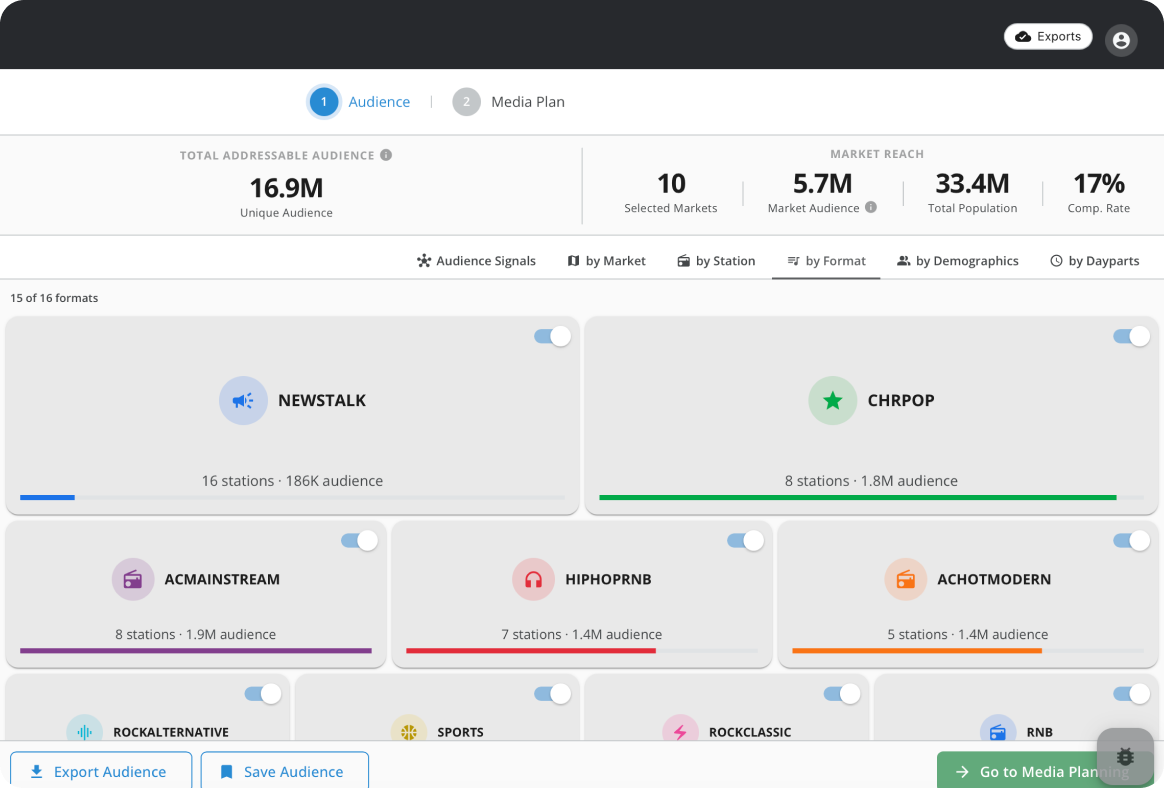
Task: Switch off the SPORTS format toggle
Action: (x=552, y=694)
